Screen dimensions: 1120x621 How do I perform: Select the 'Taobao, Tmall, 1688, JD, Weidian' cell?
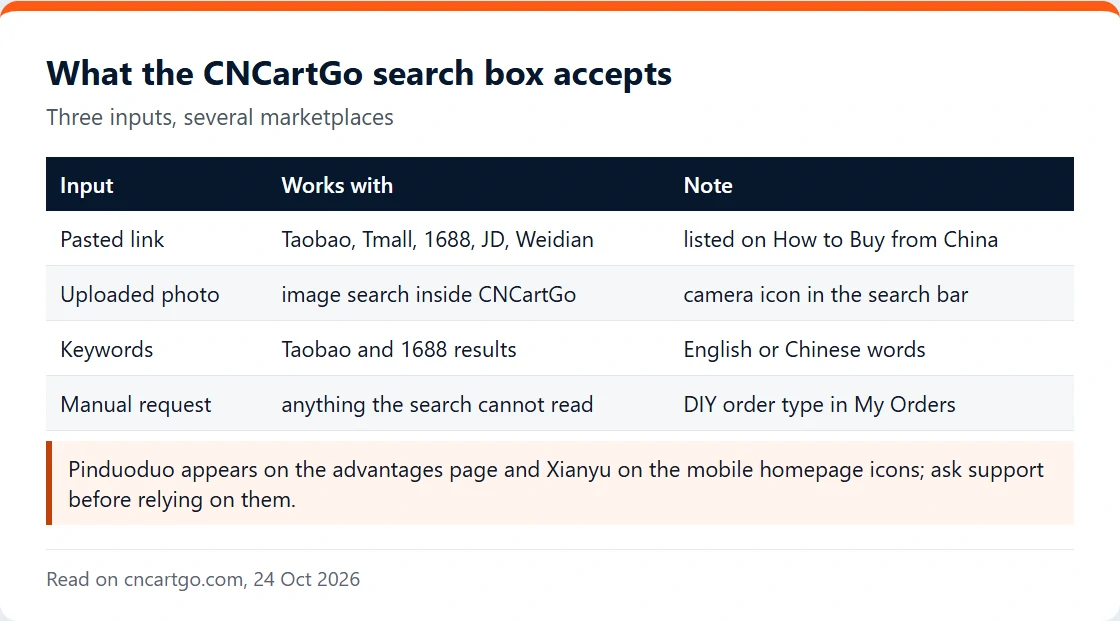pyautogui.click(x=468, y=239)
